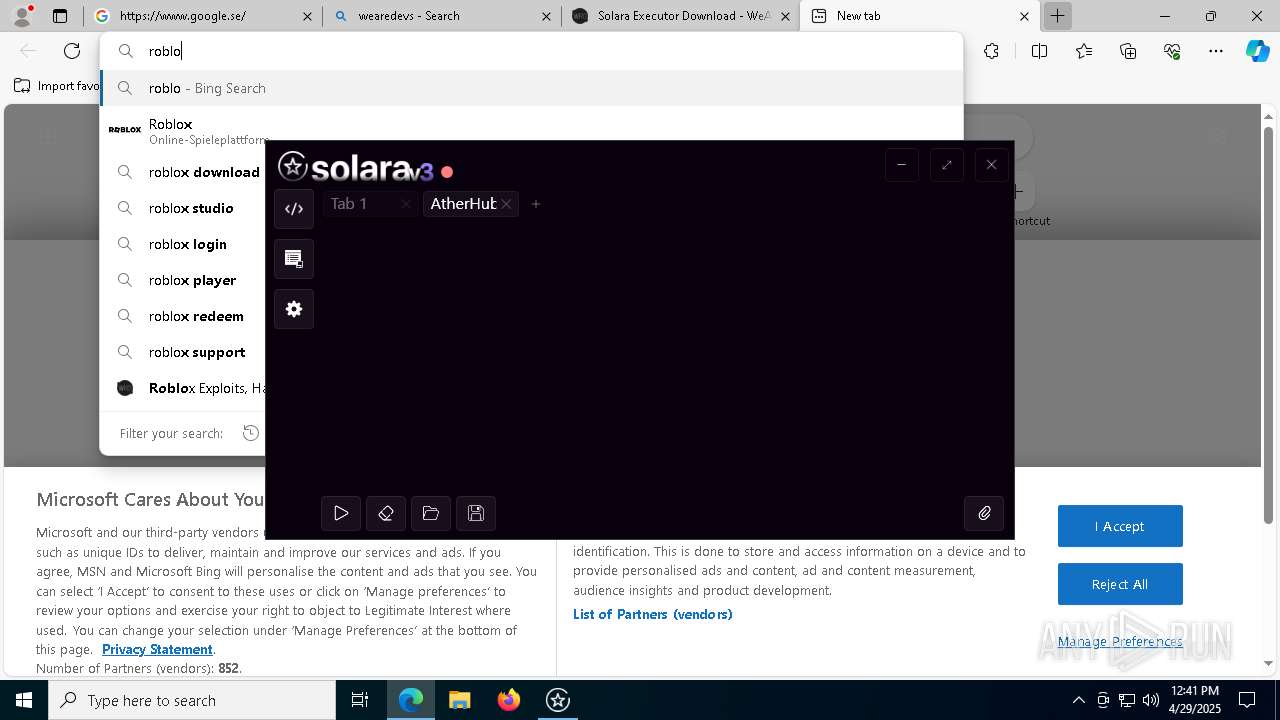
Task: Open Edge settings and more menu
Action: coord(1216,51)
